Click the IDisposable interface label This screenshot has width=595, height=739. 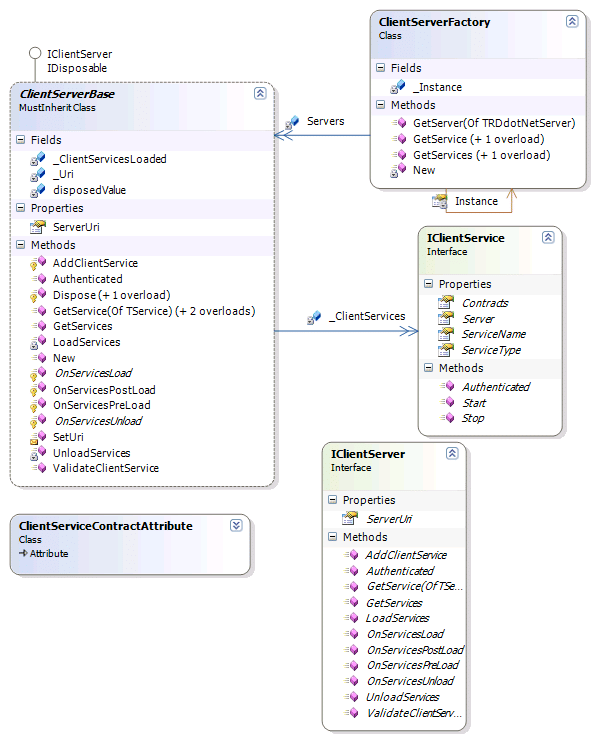pyautogui.click(x=77, y=68)
